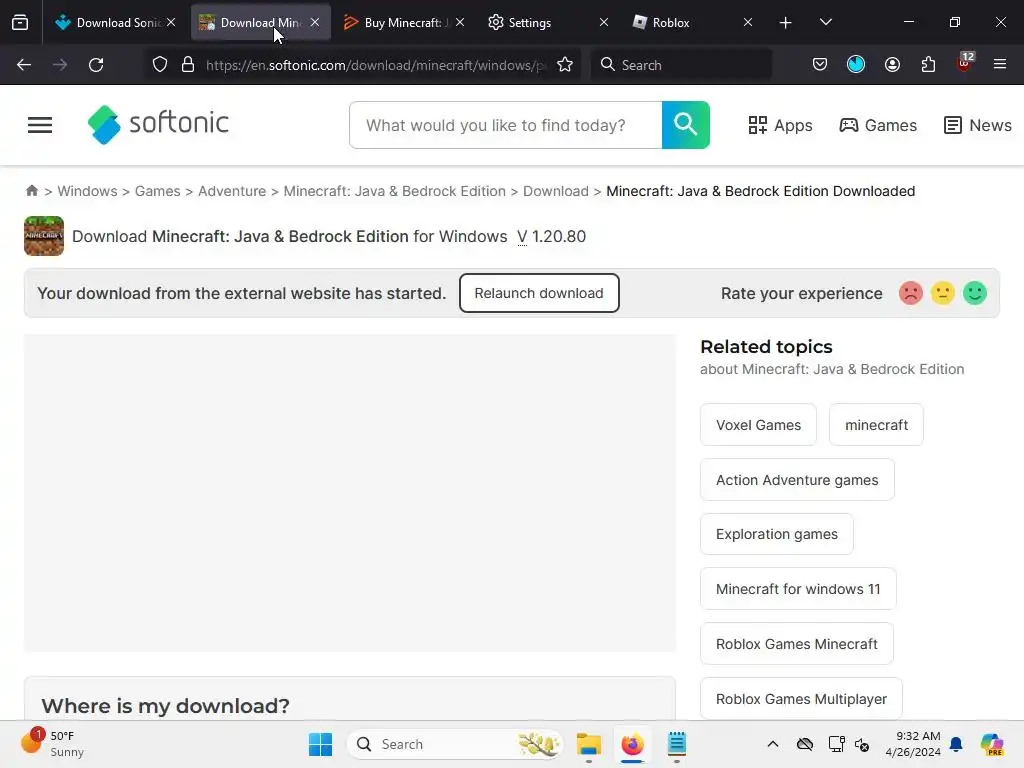Screen dimensions: 1024x768
Task: Switch to the Buy Minecraft tab
Action: [404, 22]
